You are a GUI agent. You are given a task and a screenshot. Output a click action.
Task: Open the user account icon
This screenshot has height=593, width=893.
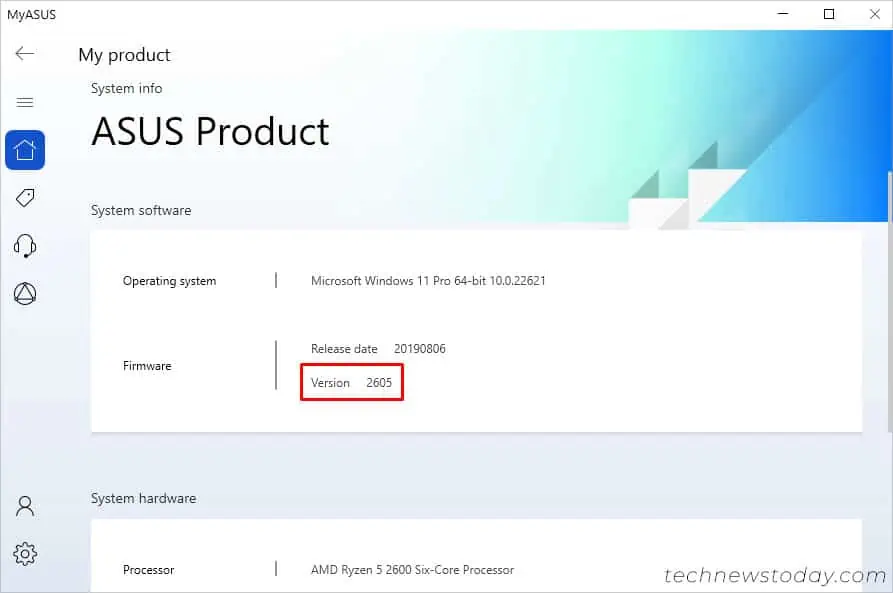coord(25,506)
